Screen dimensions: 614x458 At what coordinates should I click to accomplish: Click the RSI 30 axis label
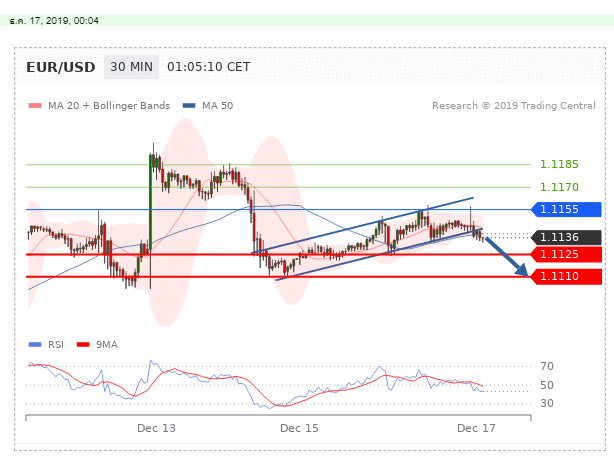(x=547, y=403)
